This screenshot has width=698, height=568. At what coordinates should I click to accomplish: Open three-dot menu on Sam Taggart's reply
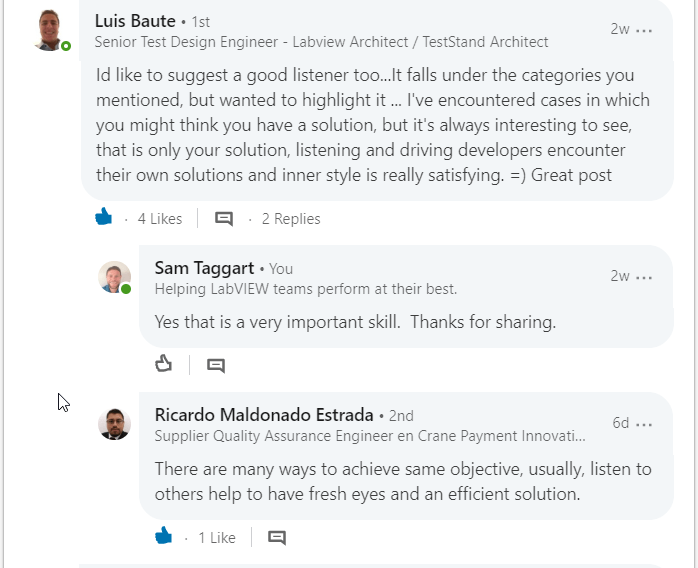(644, 277)
